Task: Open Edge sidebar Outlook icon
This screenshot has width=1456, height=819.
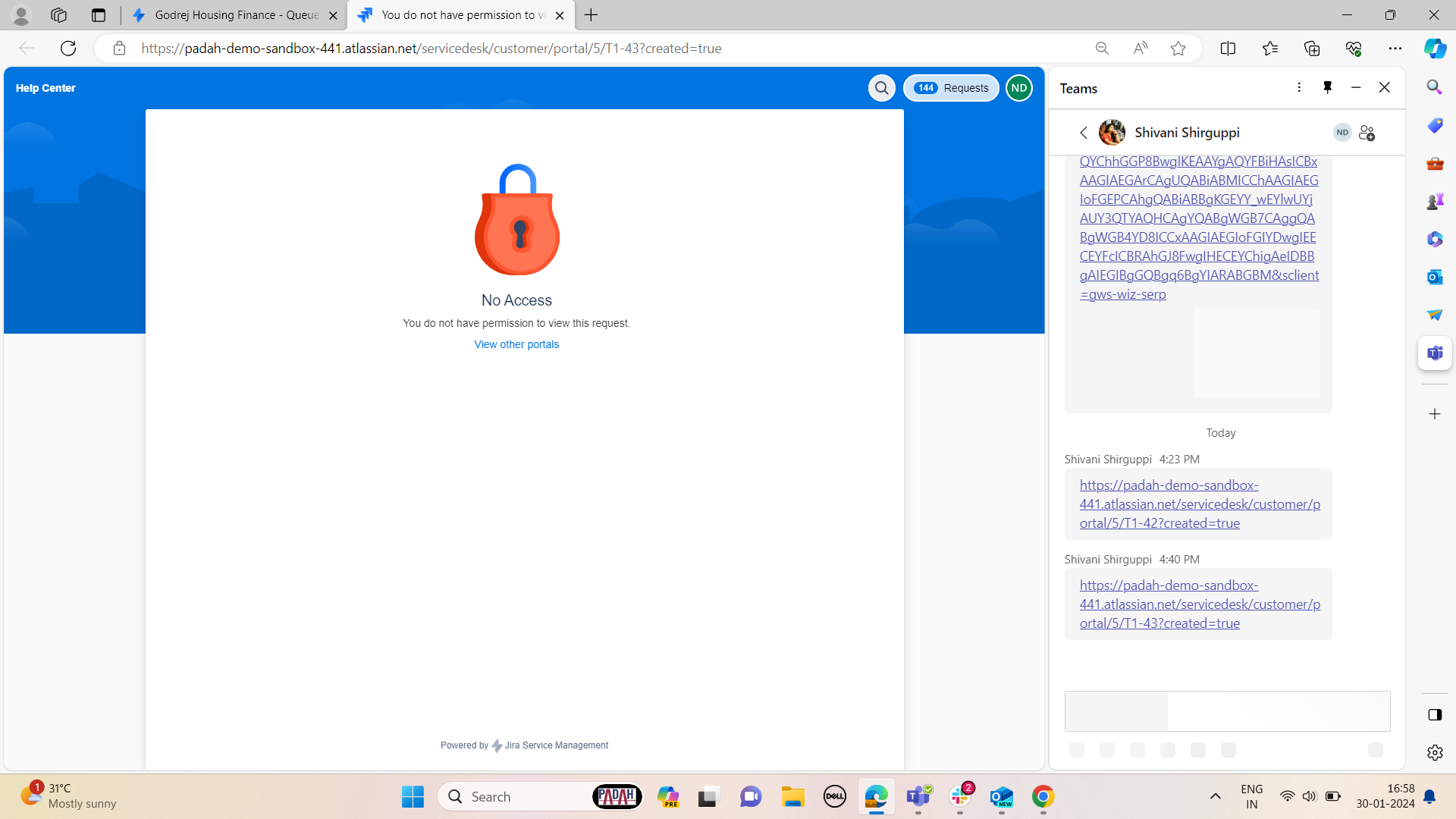Action: [x=1434, y=277]
